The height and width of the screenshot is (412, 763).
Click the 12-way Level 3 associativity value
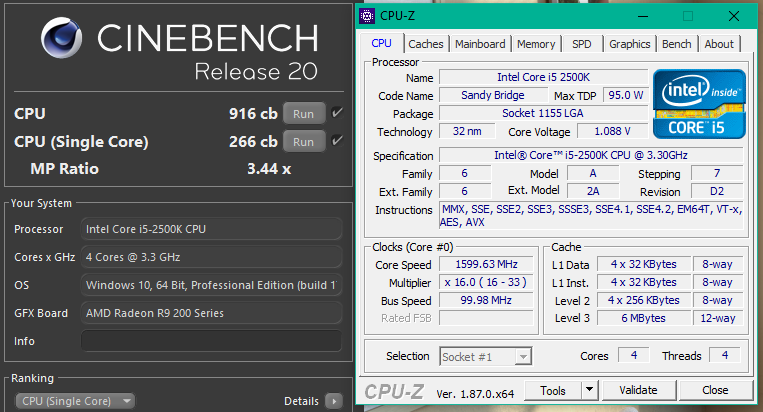click(718, 318)
